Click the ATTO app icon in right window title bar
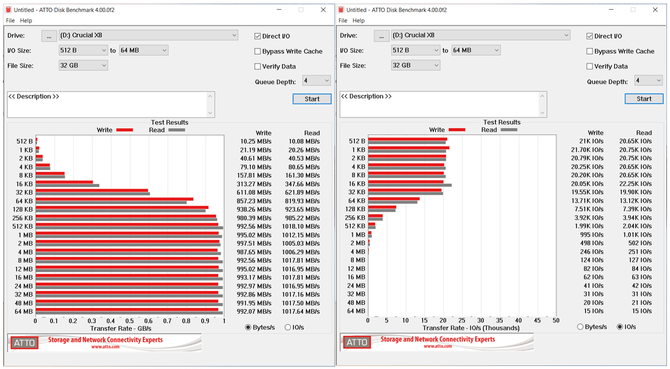The image size is (670, 369). pyautogui.click(x=341, y=9)
